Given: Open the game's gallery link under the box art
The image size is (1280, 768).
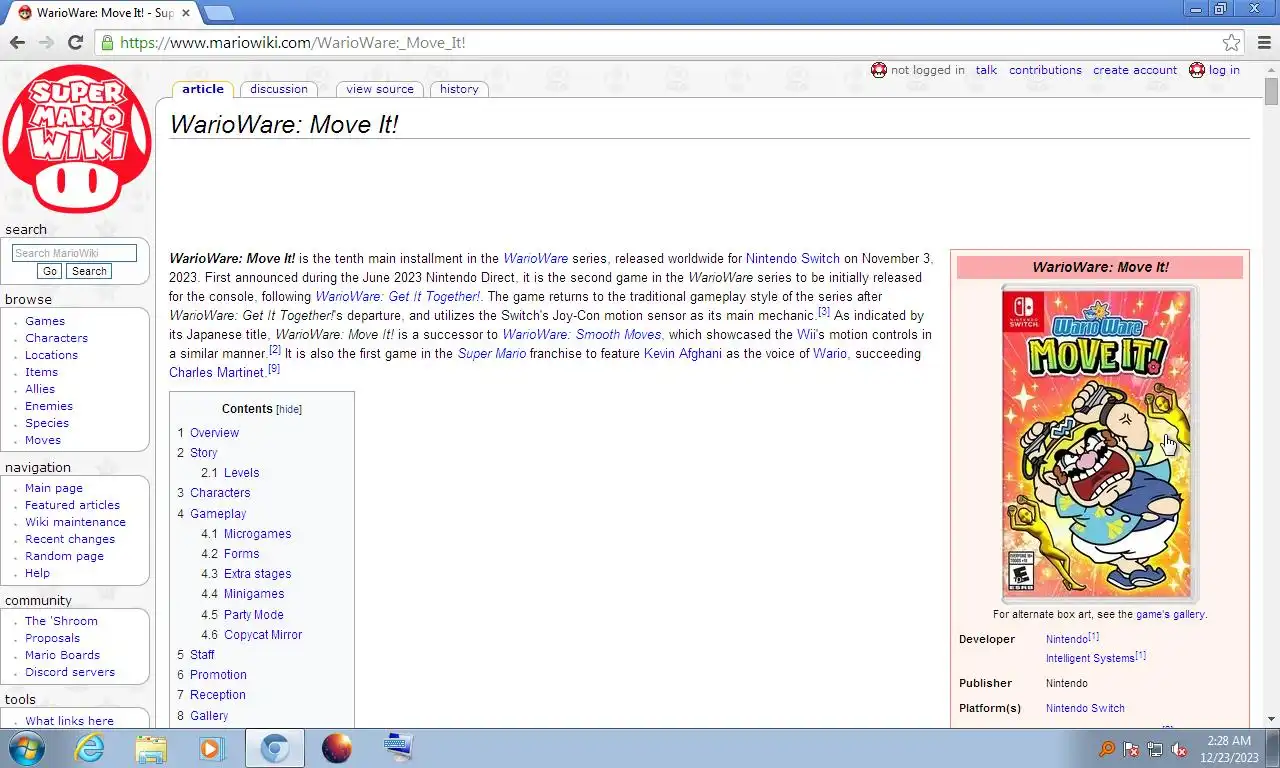Looking at the screenshot, I should (x=1170, y=614).
